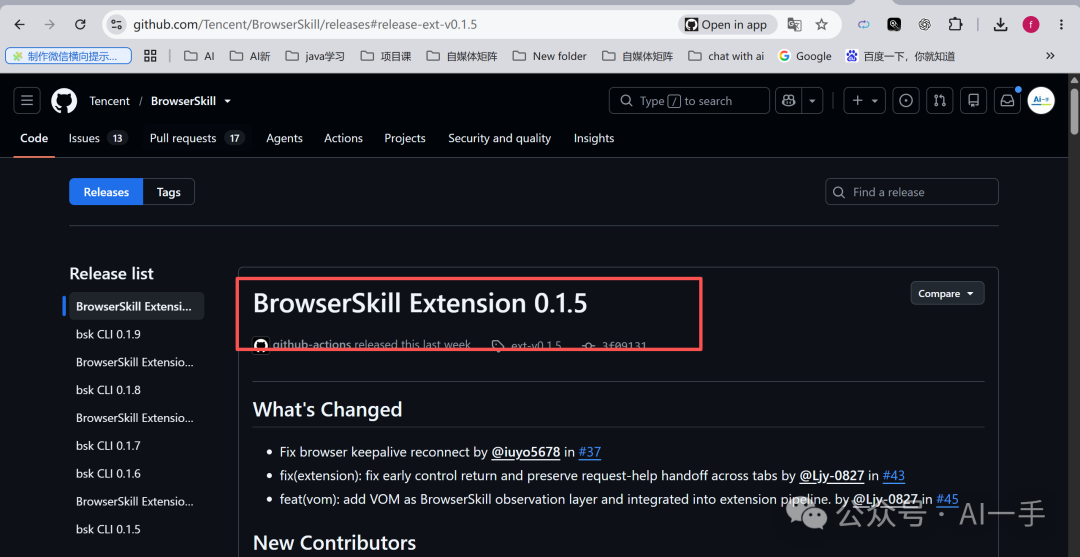
Task: Open the 百度一下 bookmark
Action: click(900, 56)
